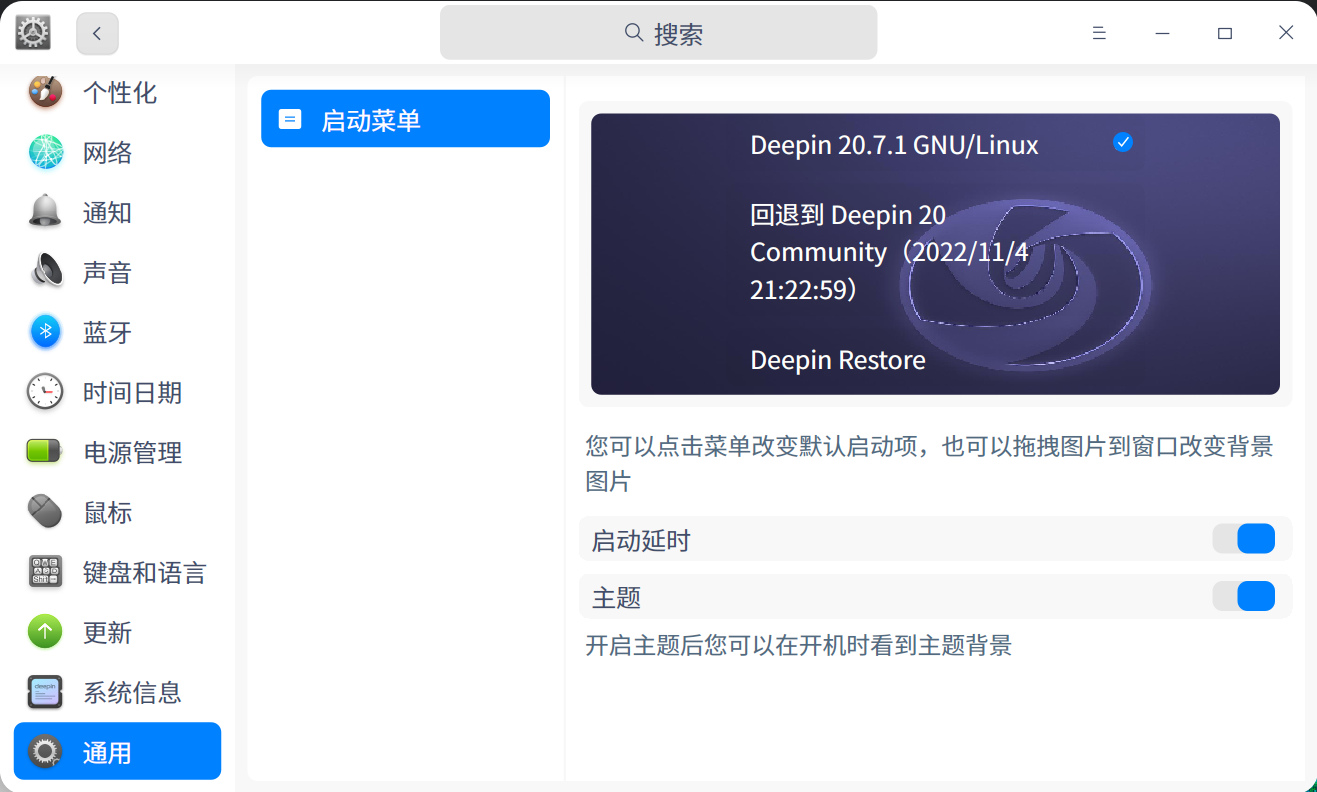Image resolution: width=1317 pixels, height=792 pixels.
Task: Open the 鼠标 settings label
Action: (108, 513)
